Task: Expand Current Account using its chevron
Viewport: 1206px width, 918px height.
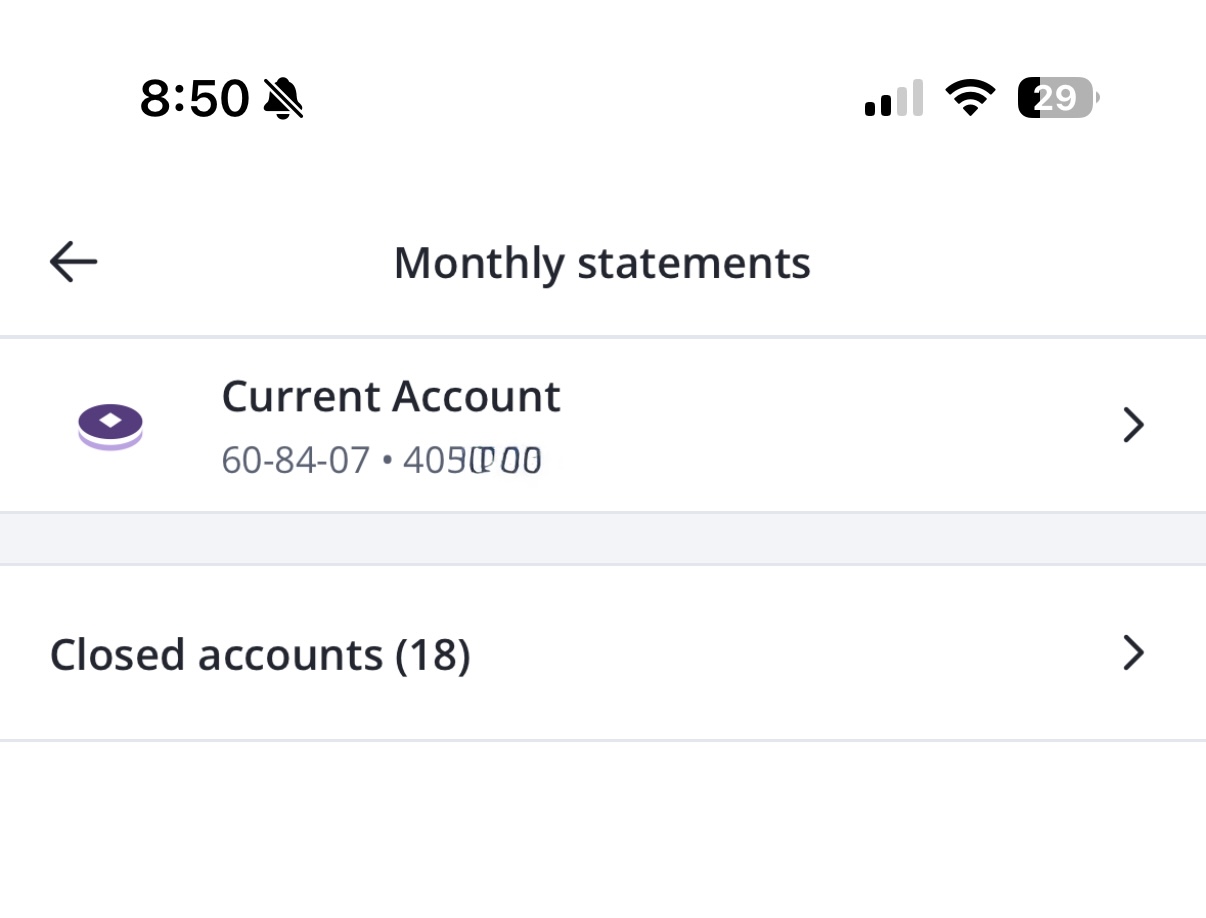Action: pyautogui.click(x=1133, y=426)
